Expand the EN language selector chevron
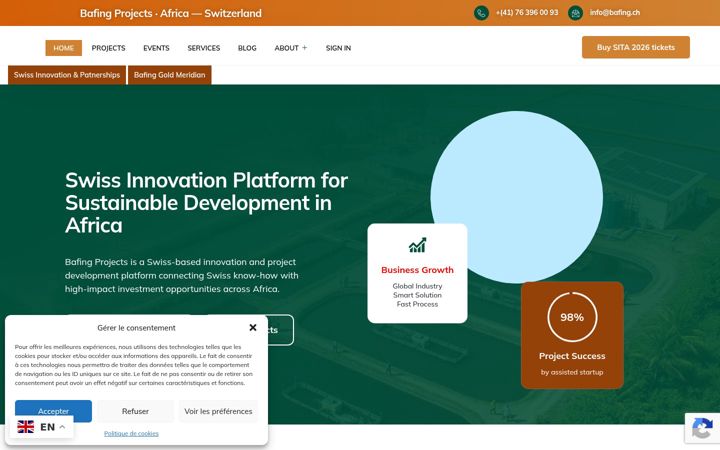The image size is (720, 450). (x=62, y=427)
